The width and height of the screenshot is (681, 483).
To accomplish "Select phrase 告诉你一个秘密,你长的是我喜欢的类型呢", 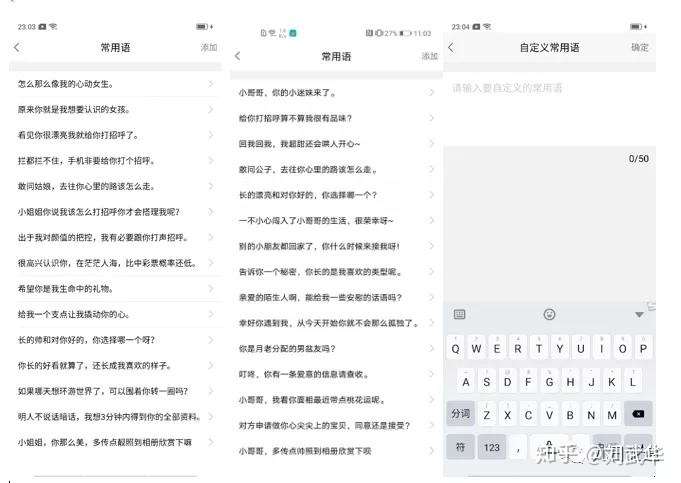I will pyautogui.click(x=320, y=271).
